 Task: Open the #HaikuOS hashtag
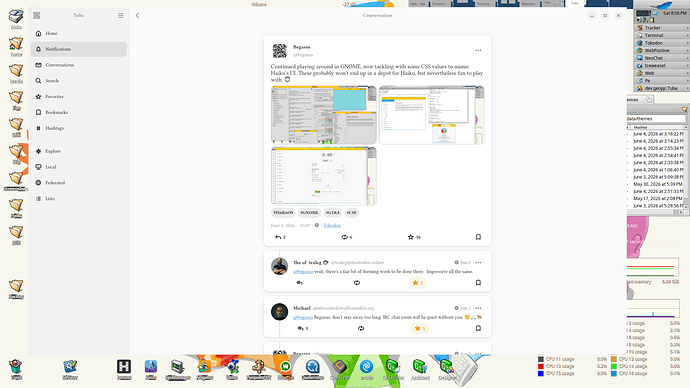tap(283, 212)
